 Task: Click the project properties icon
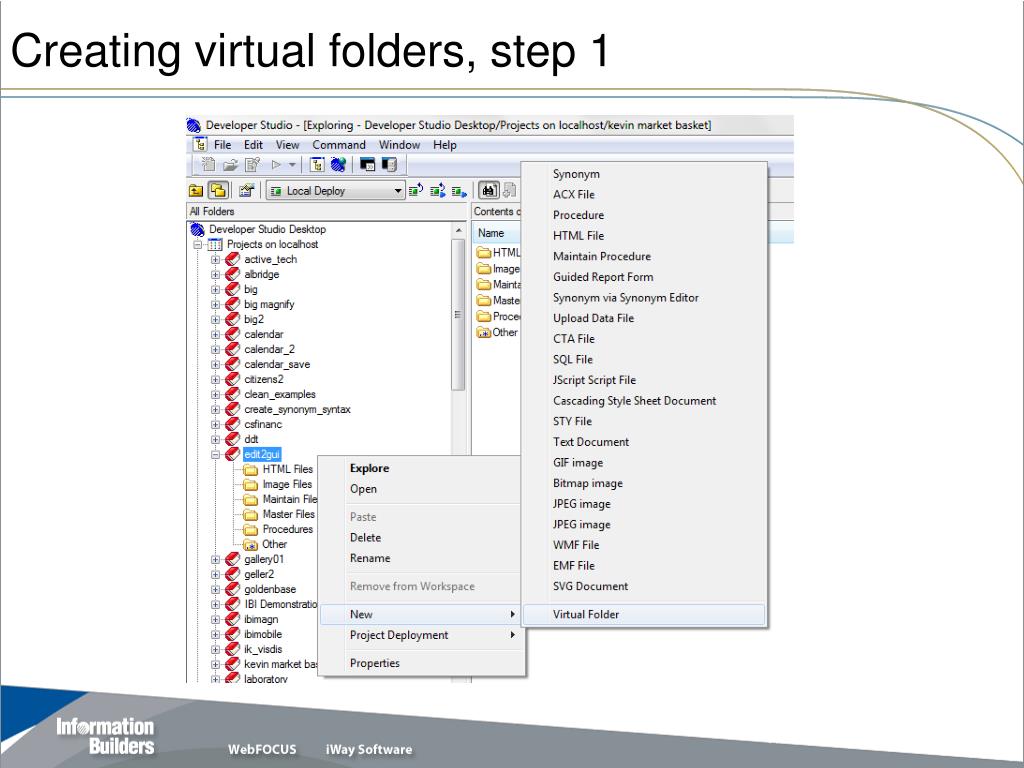coord(246,191)
